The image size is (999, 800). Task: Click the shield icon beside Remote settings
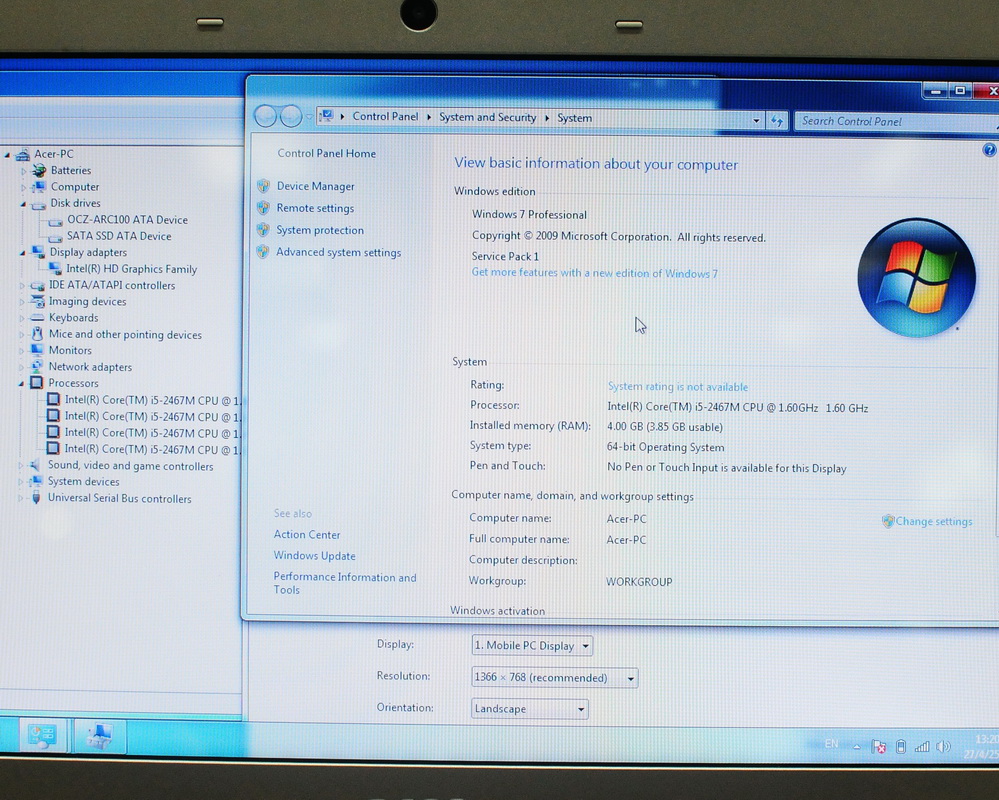[263, 208]
